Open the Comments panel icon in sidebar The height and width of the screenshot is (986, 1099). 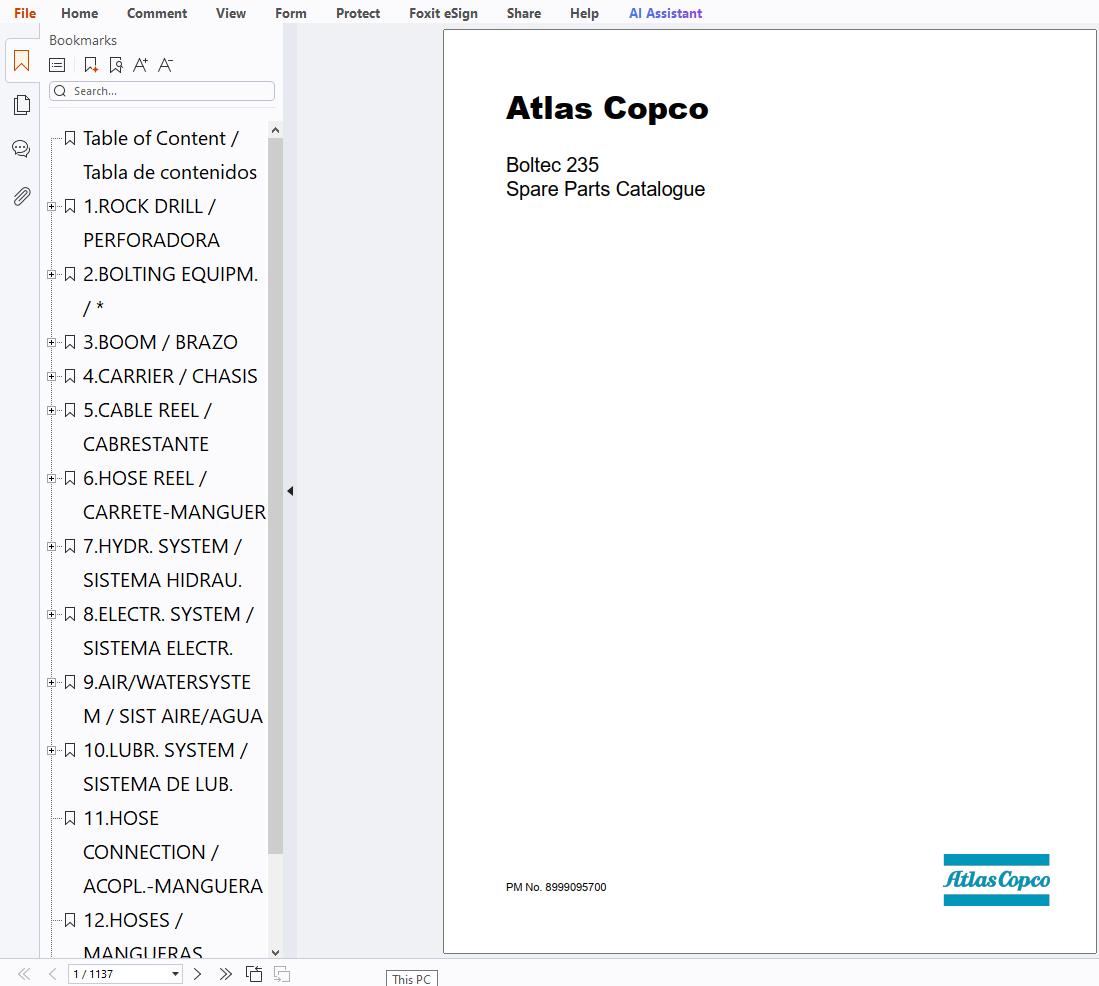pyautogui.click(x=21, y=149)
